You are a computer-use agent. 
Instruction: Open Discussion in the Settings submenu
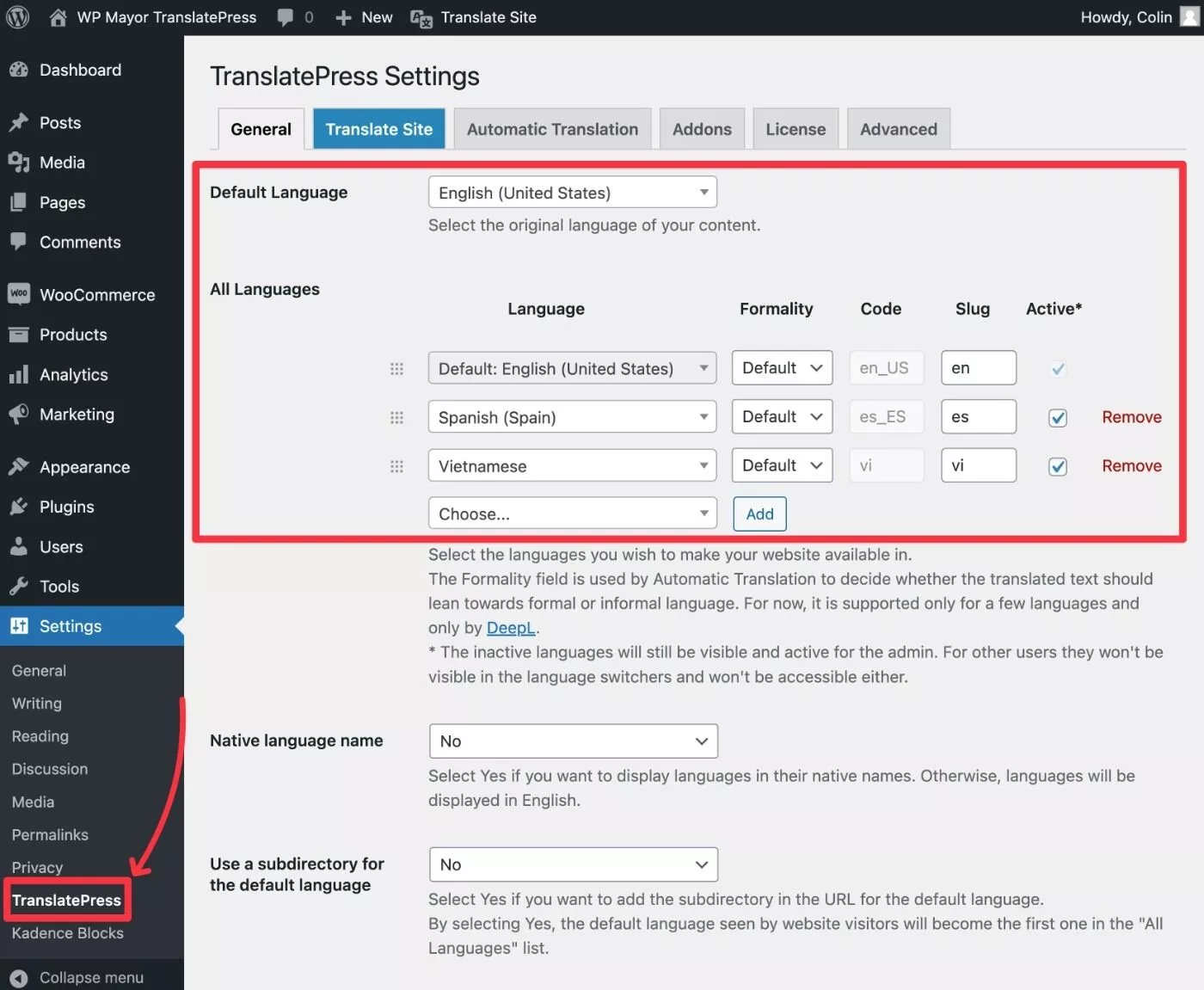tap(50, 769)
